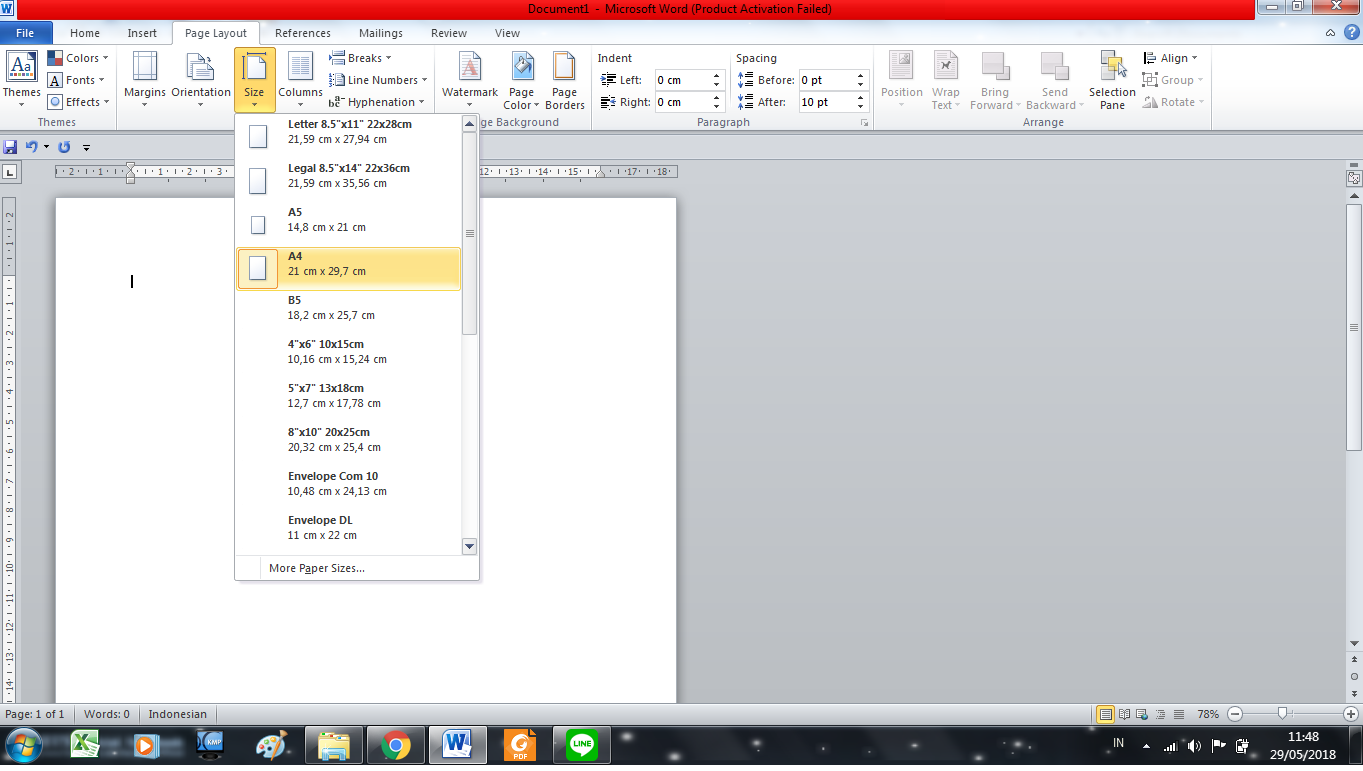Screen dimensions: 1363x771
Task: Open the Breaks dropdown
Action: [x=360, y=57]
